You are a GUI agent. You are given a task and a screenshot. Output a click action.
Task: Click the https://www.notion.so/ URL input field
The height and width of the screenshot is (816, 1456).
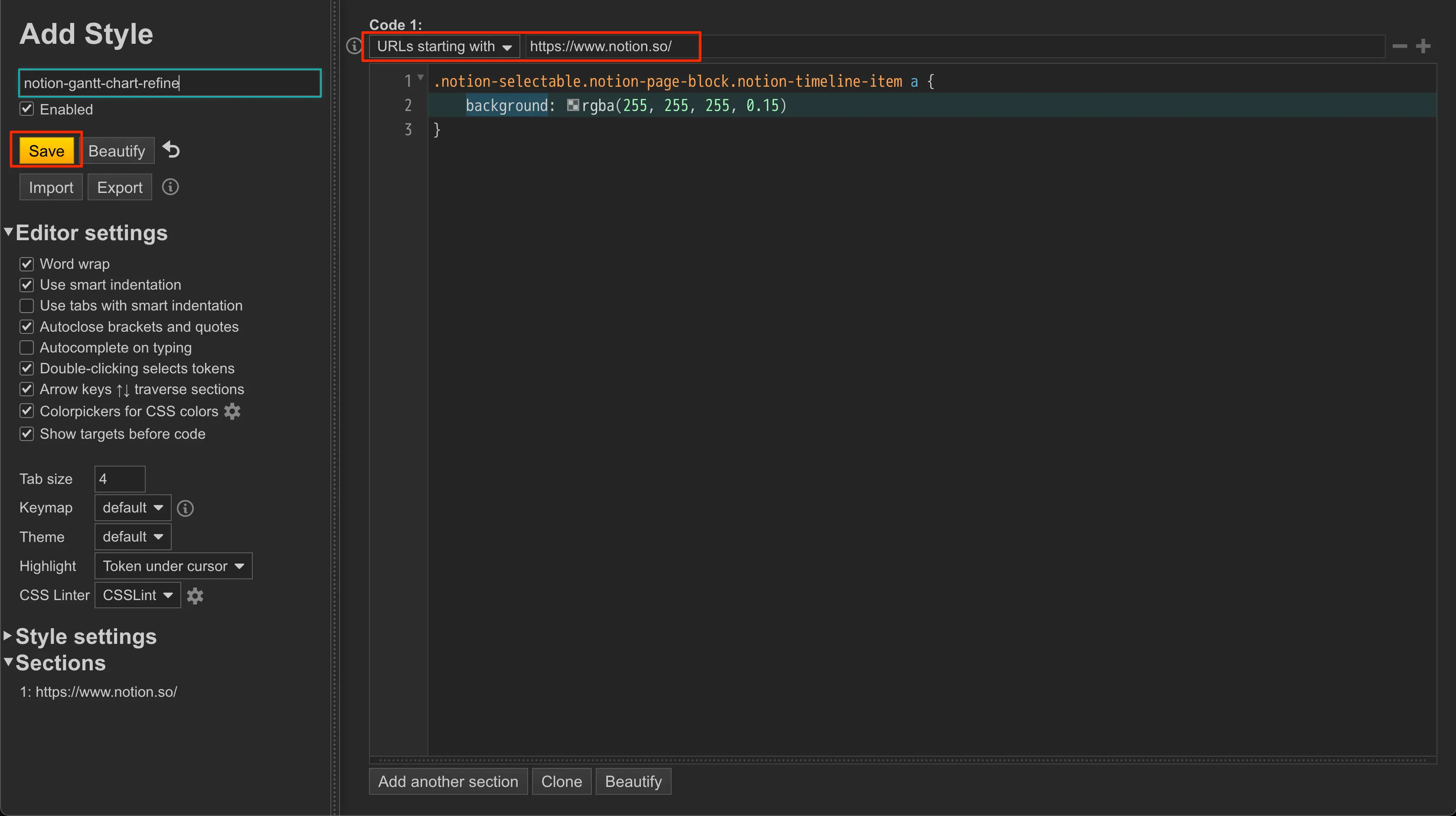coord(955,46)
